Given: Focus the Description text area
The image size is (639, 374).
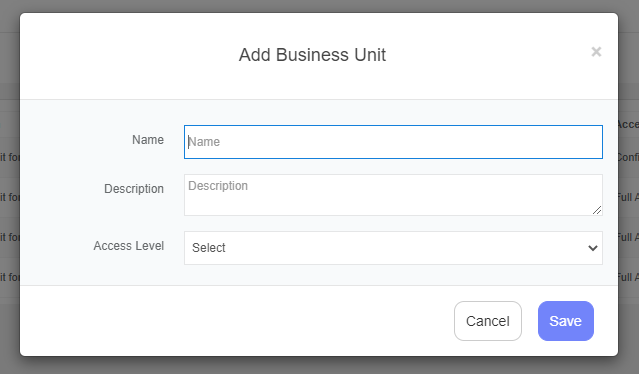Looking at the screenshot, I should [x=393, y=195].
